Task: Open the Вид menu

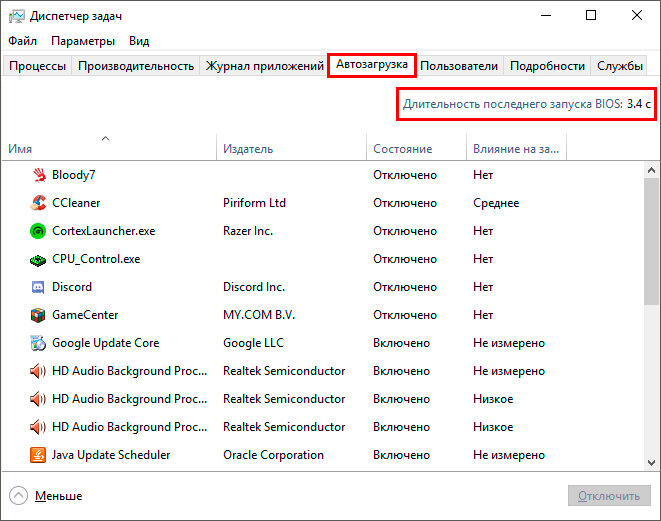Action: click(139, 41)
